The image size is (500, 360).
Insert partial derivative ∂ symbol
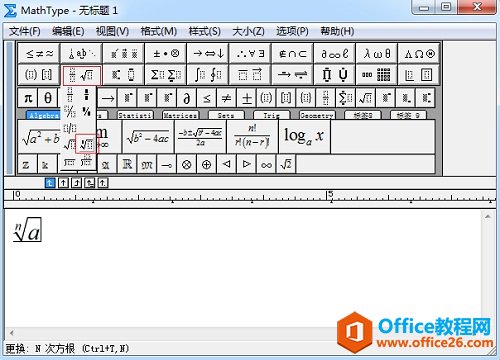(187, 98)
